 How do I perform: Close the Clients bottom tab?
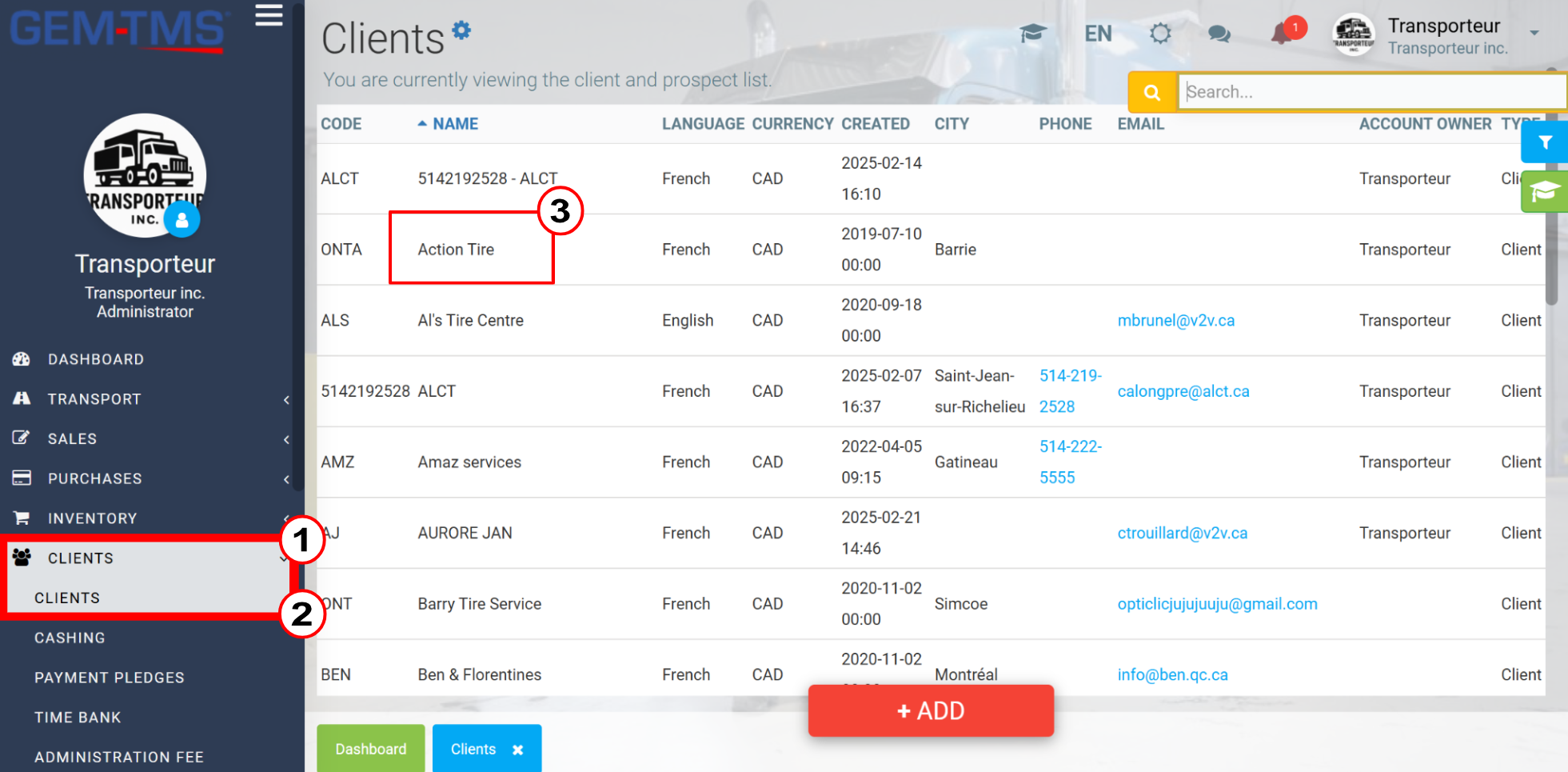pos(517,750)
